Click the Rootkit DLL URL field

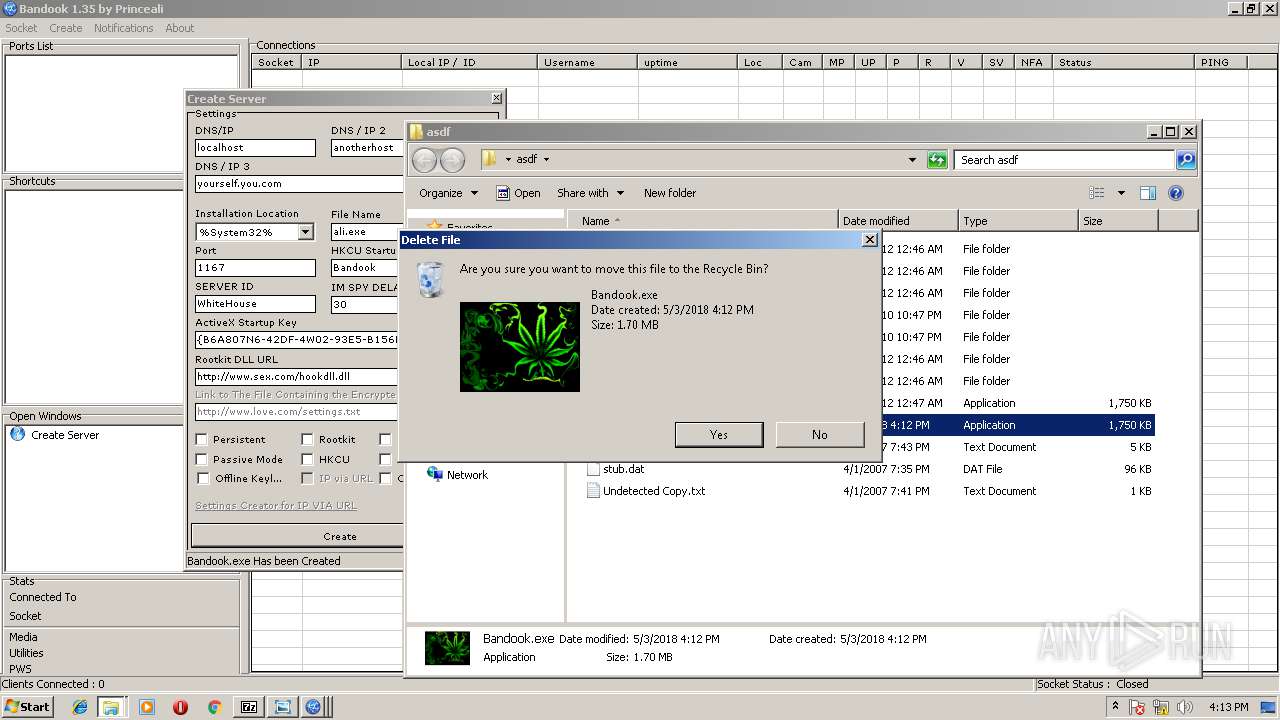[x=298, y=377]
